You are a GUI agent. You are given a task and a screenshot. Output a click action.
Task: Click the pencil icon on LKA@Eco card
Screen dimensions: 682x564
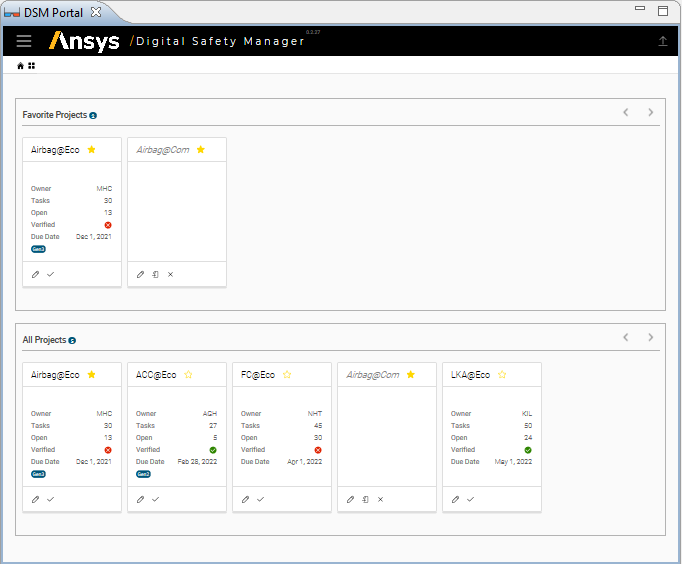point(456,499)
